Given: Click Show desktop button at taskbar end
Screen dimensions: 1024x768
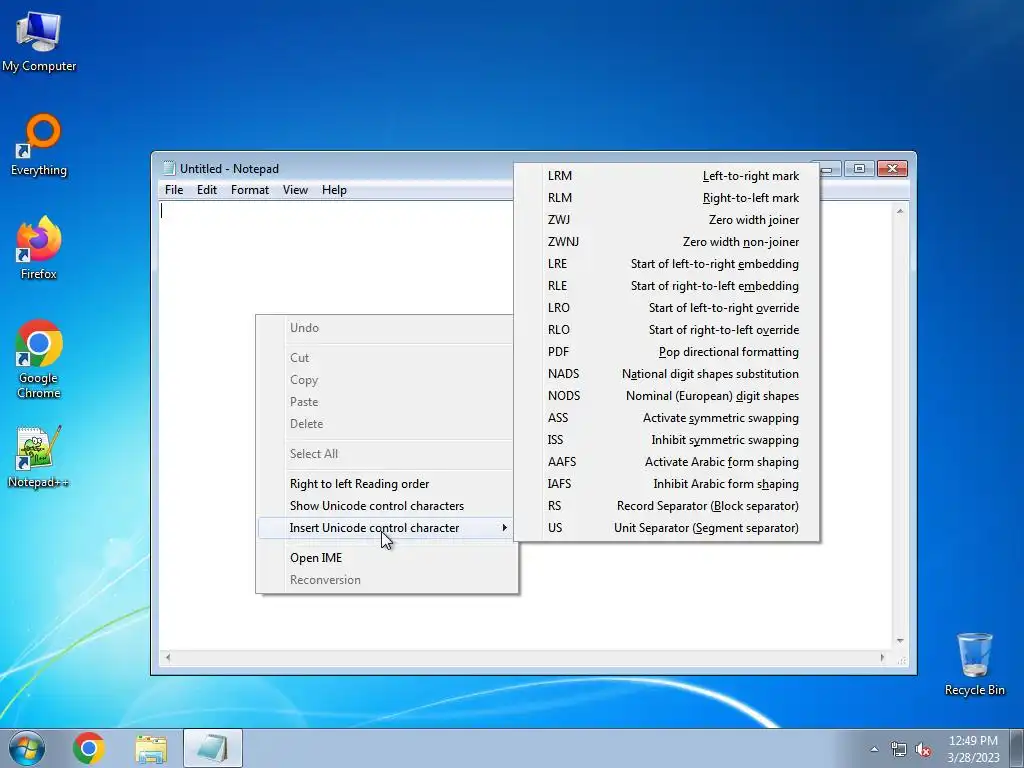Looking at the screenshot, I should [1017, 748].
